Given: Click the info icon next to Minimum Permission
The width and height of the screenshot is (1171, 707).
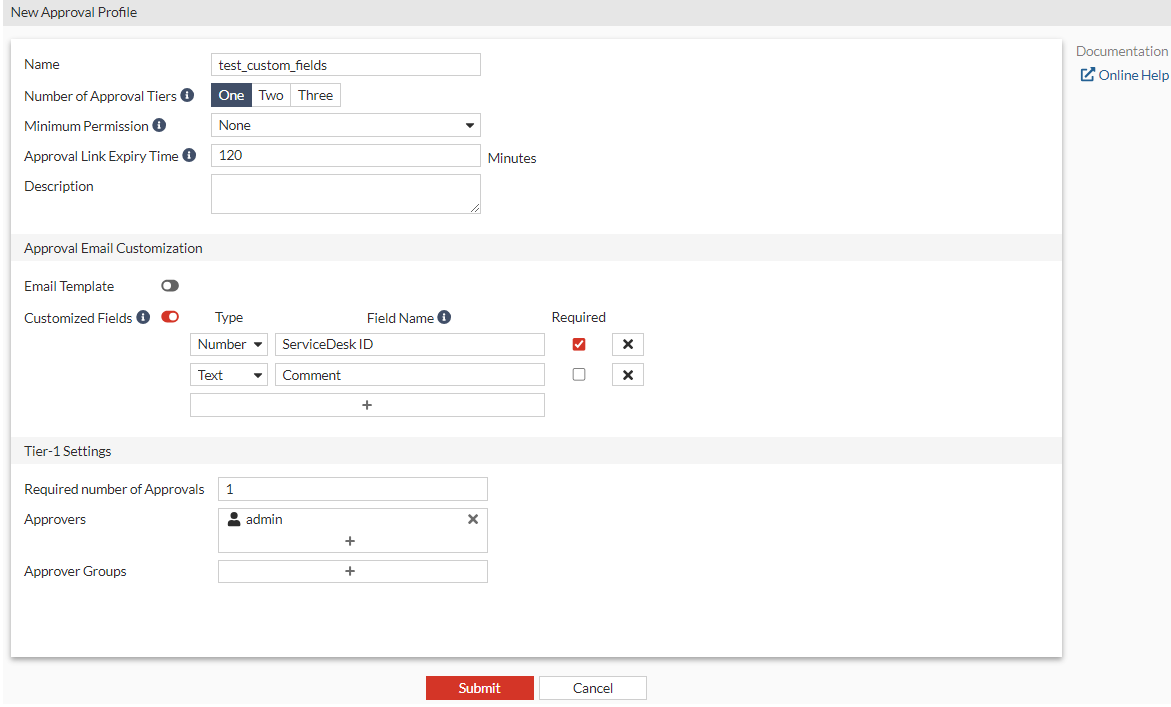Looking at the screenshot, I should pyautogui.click(x=162, y=126).
